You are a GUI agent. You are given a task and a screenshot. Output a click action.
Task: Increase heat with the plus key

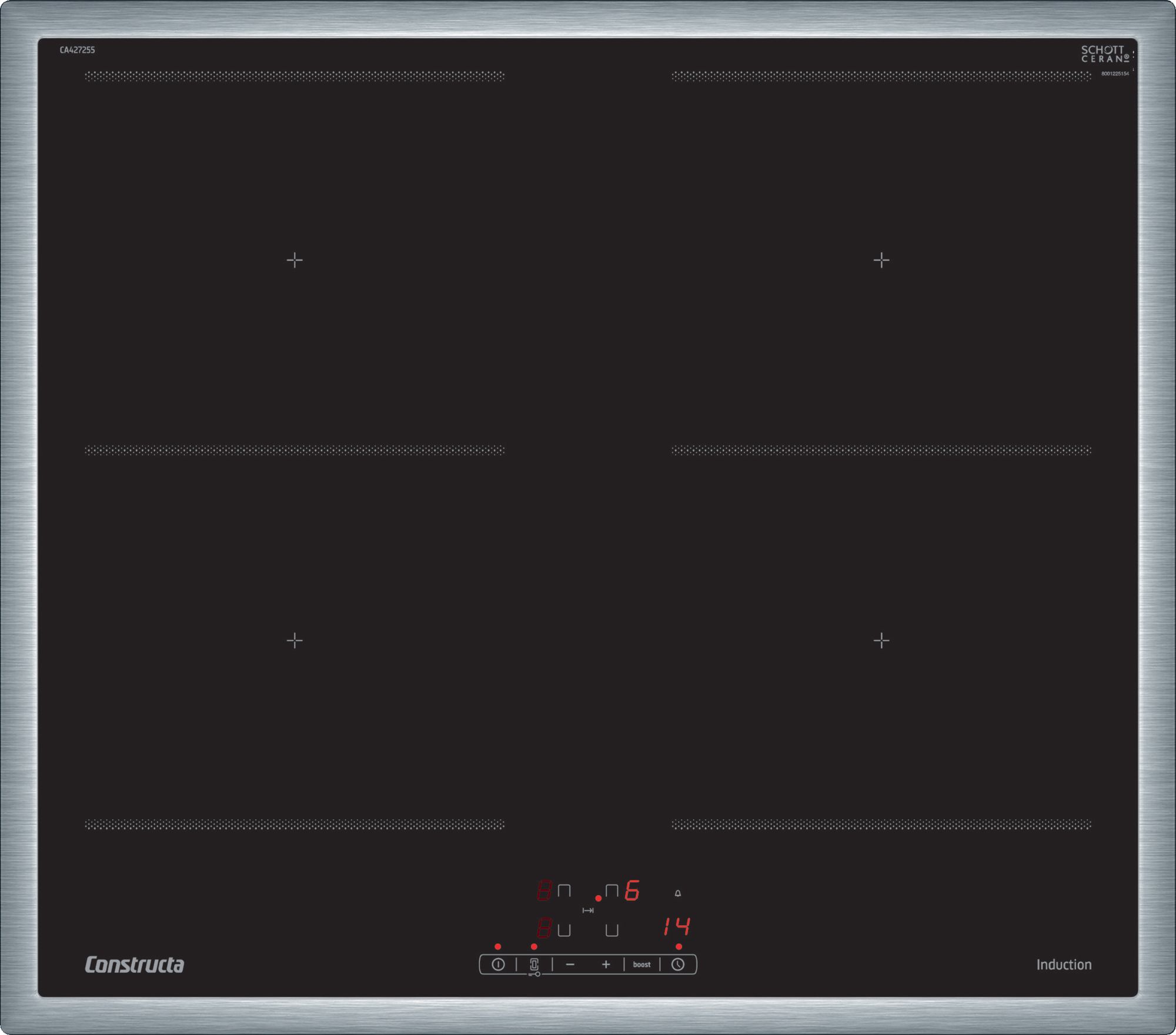[606, 964]
